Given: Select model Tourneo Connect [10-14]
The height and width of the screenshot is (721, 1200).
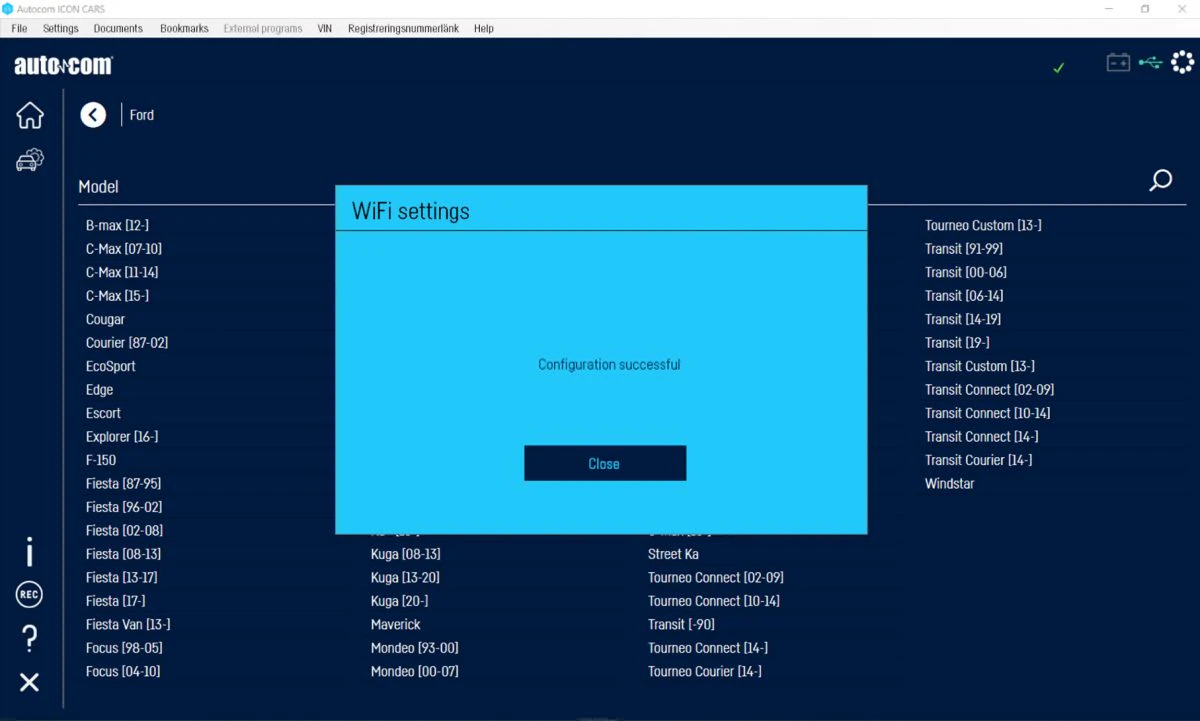Looking at the screenshot, I should point(714,601).
